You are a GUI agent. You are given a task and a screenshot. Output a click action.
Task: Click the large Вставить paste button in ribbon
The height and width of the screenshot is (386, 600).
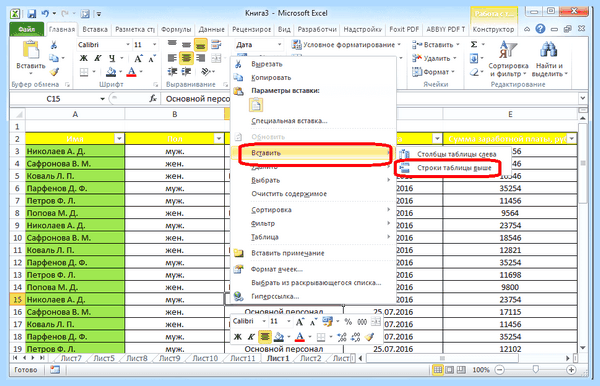coord(31,57)
